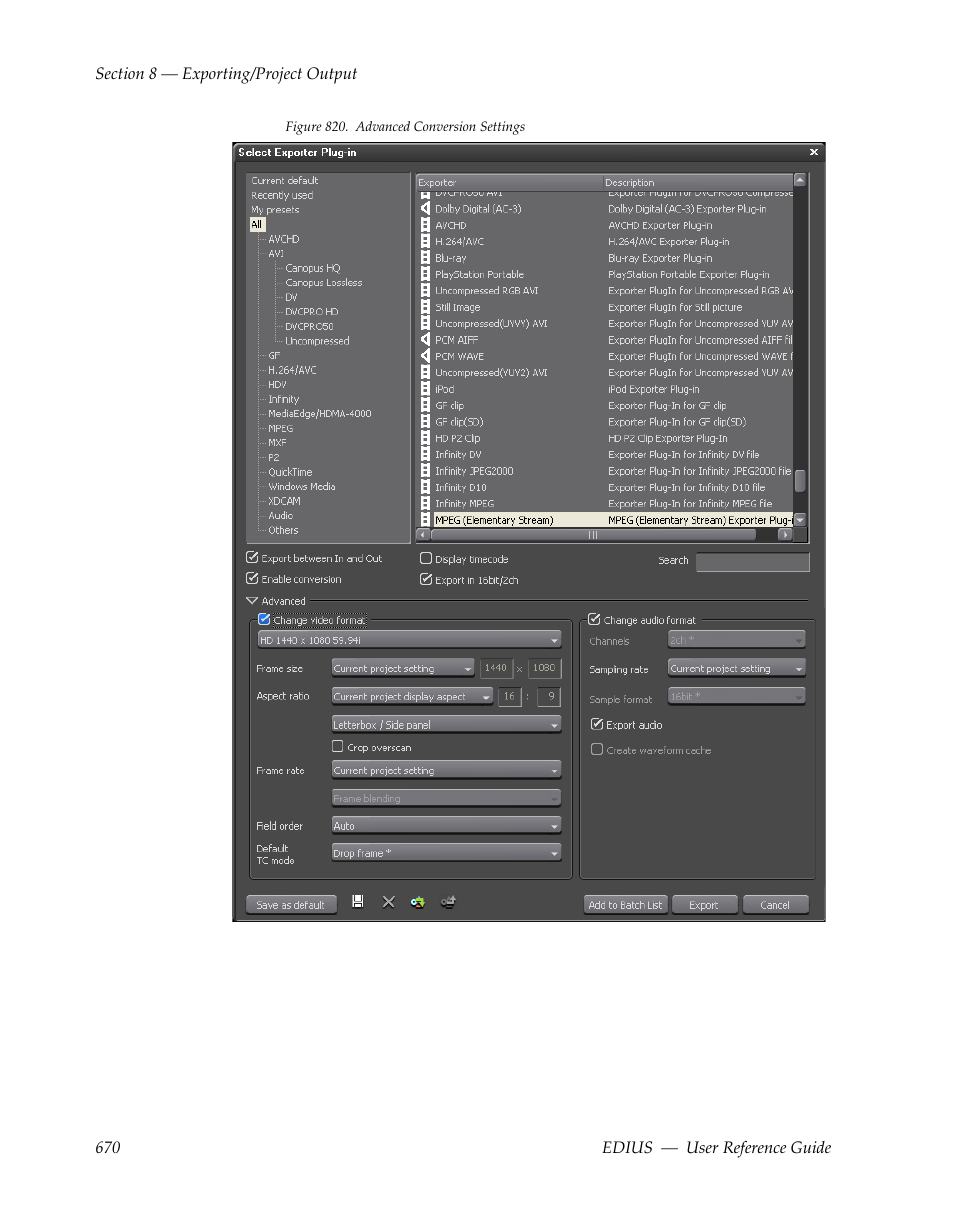
Task: Select Canopus HQ under AVI
Action: (312, 269)
